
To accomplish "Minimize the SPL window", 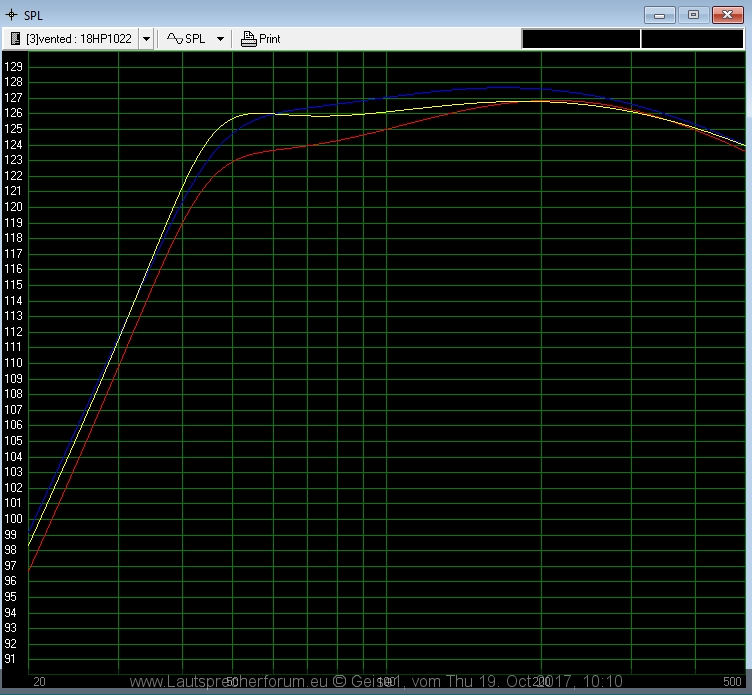I will (659, 15).
